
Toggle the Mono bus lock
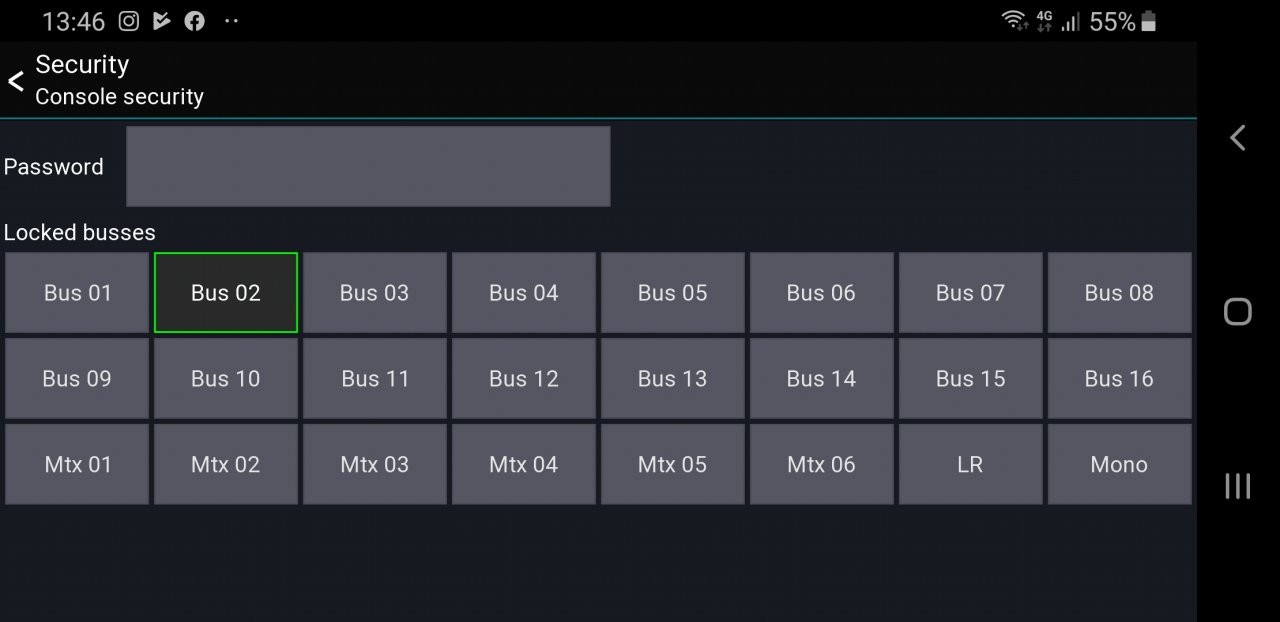tap(1119, 464)
